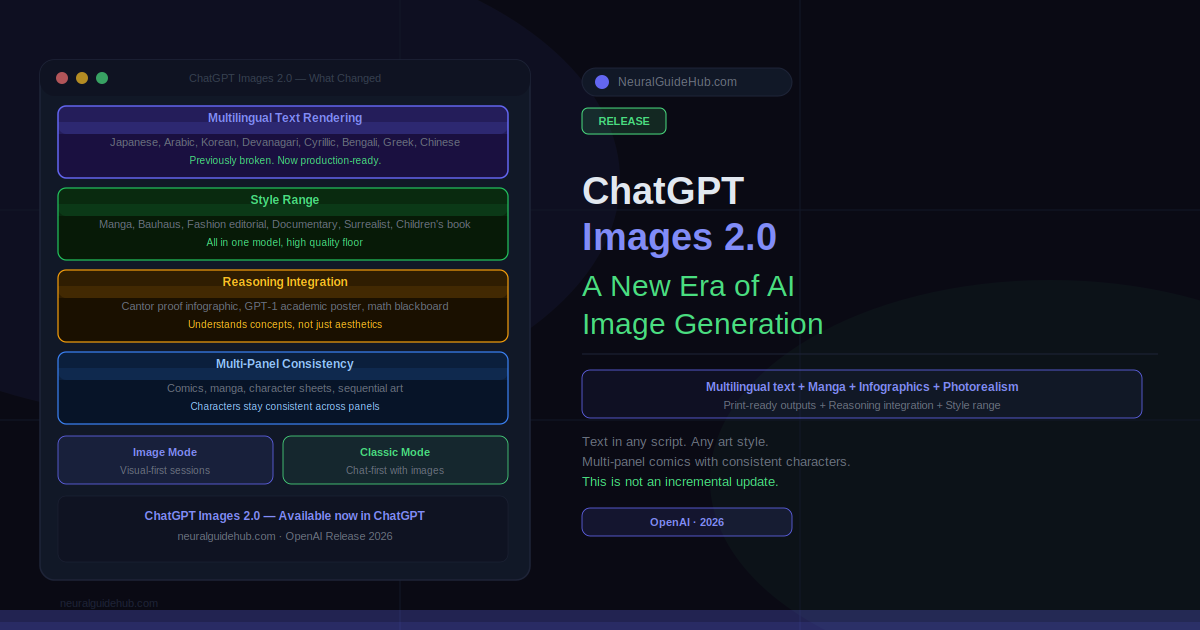Click the 'Images 2.0' purple heading
The width and height of the screenshot is (1200, 630).
[679, 237]
